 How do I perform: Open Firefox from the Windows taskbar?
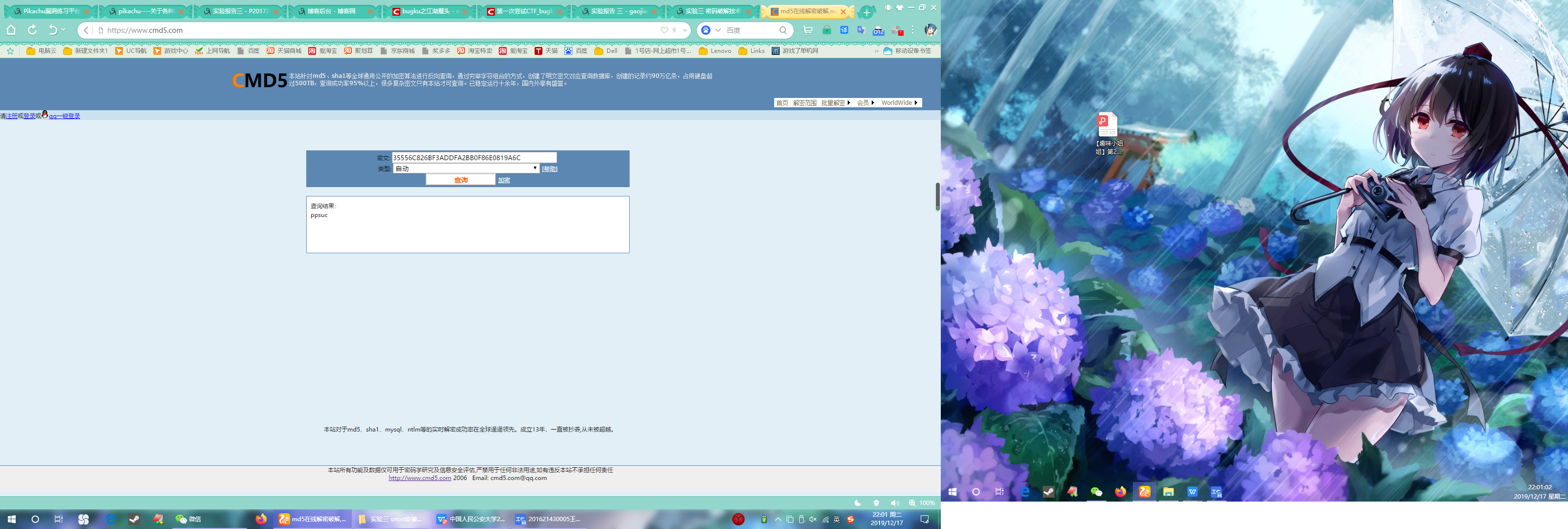(261, 519)
